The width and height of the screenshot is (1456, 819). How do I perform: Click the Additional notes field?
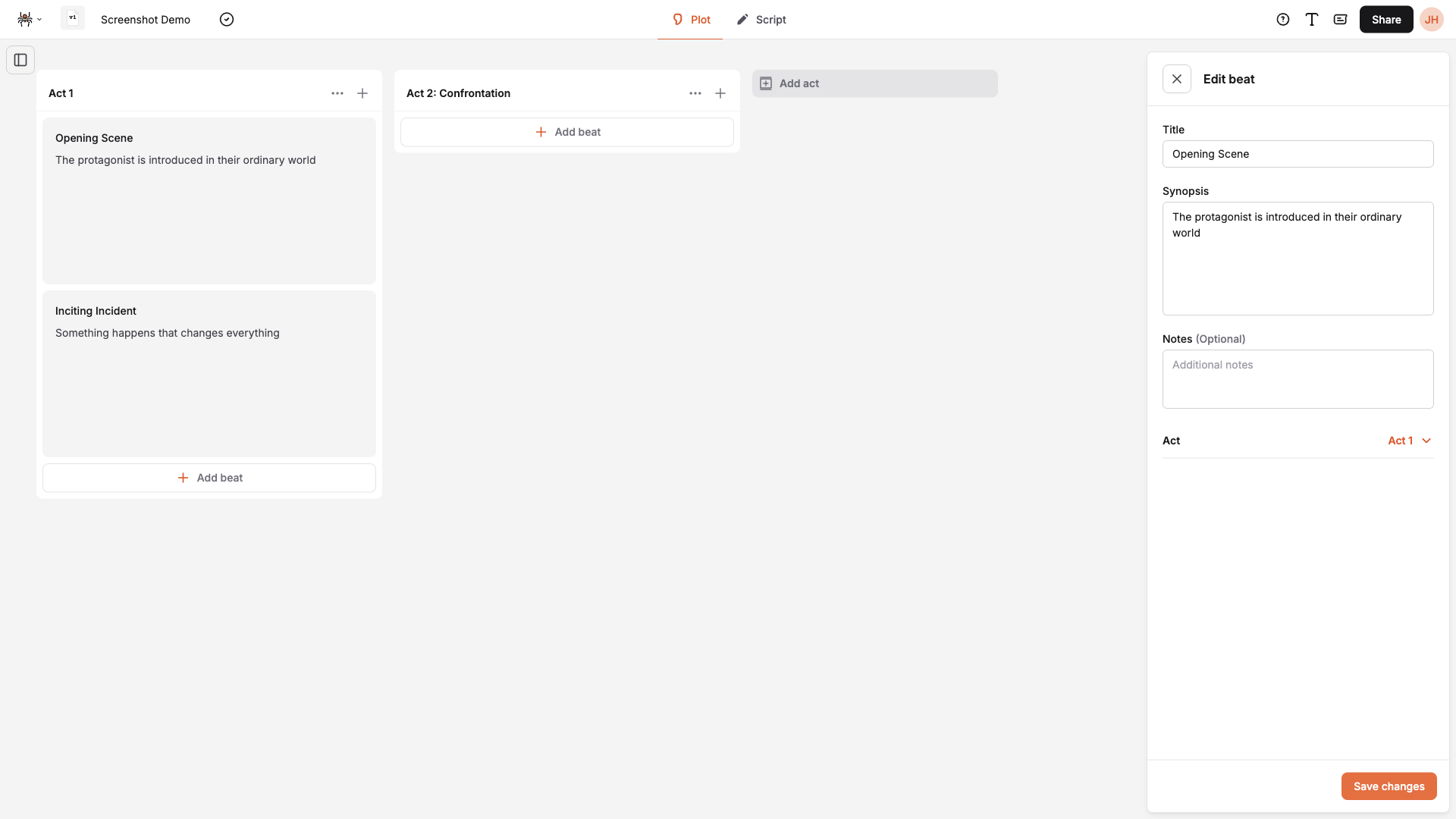point(1298,378)
